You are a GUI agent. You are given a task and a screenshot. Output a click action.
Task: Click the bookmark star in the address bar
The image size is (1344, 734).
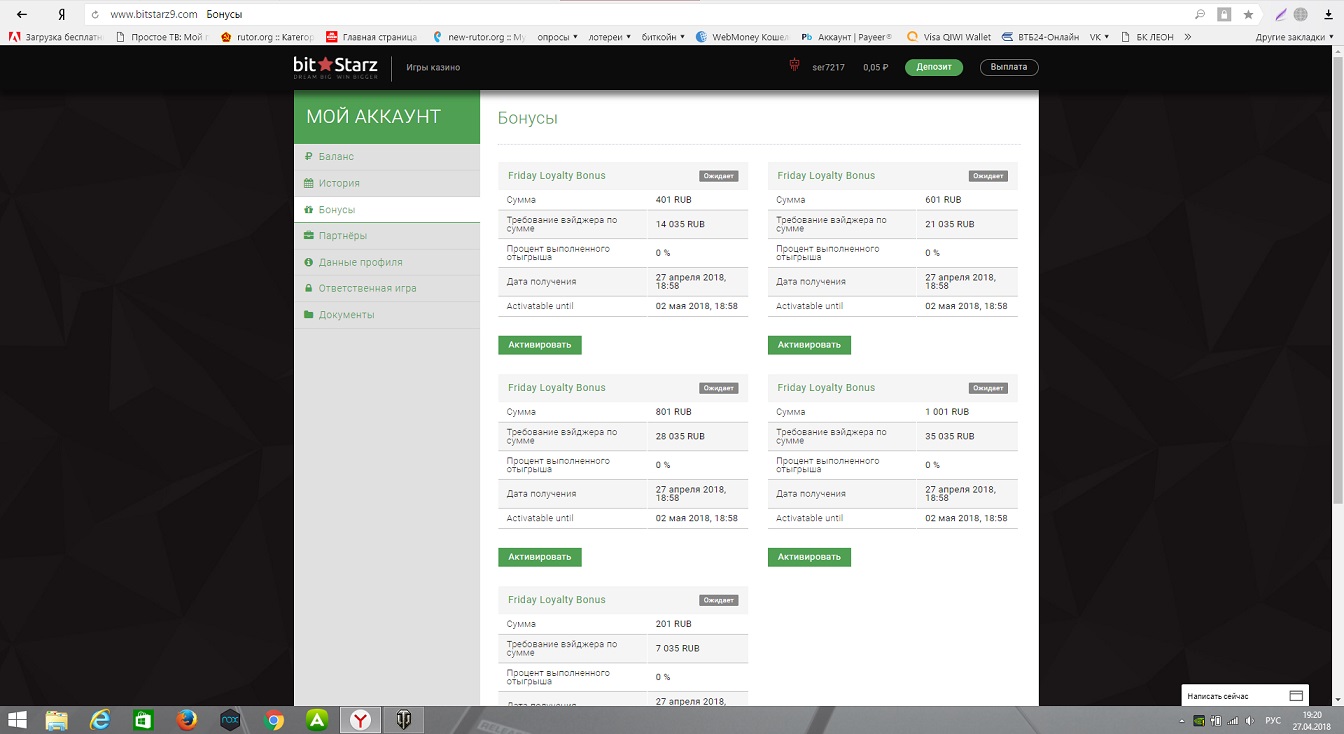[1248, 15]
